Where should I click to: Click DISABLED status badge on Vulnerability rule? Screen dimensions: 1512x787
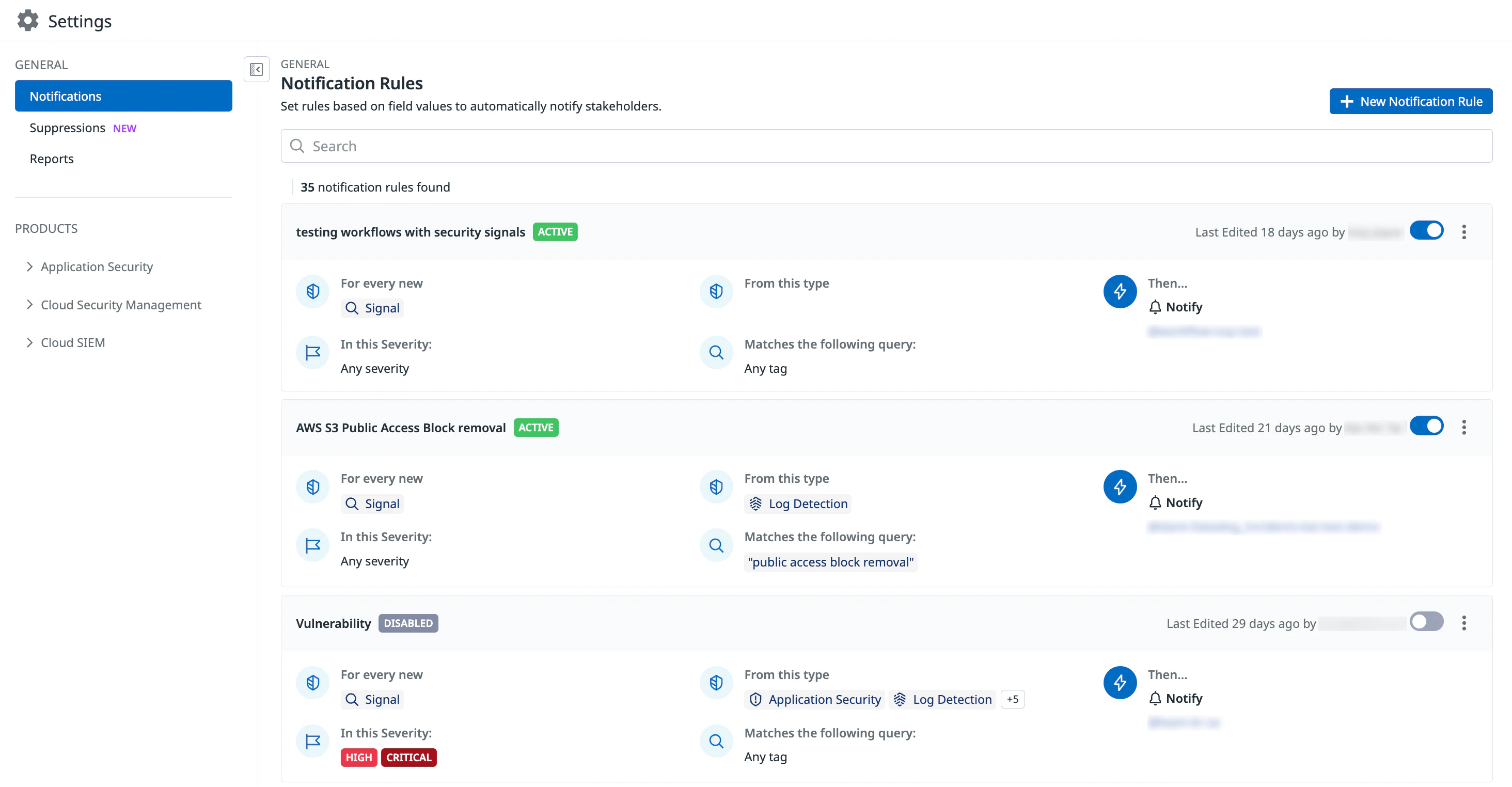tap(408, 623)
